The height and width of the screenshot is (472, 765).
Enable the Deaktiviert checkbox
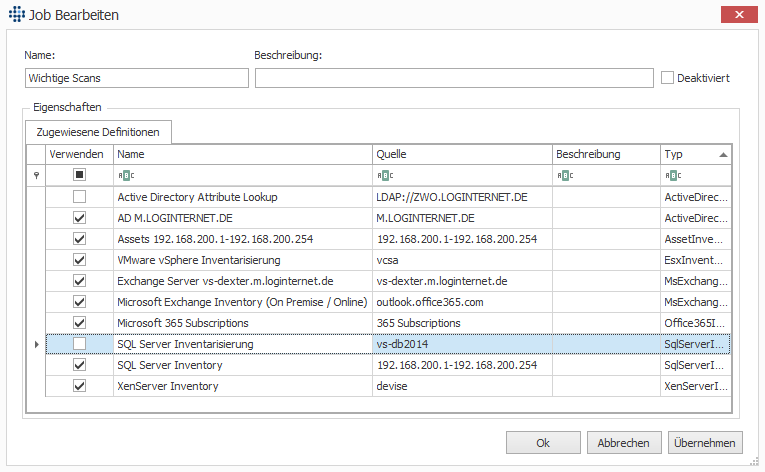click(x=667, y=78)
